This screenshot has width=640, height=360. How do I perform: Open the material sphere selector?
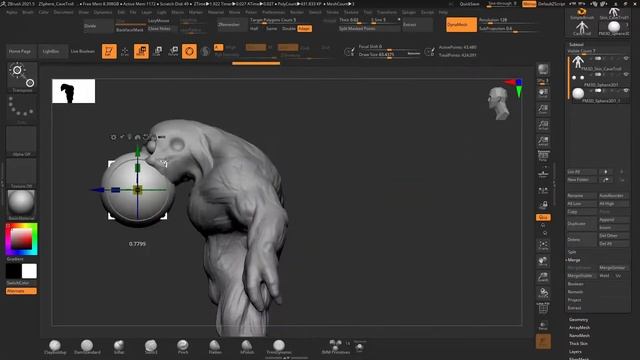pyautogui.click(x=21, y=204)
